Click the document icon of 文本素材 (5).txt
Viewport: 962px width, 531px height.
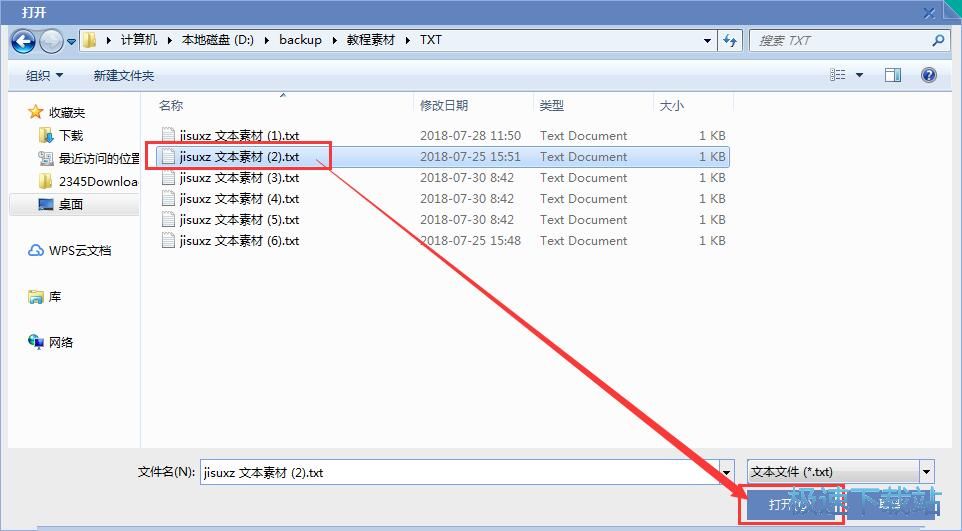pos(168,219)
